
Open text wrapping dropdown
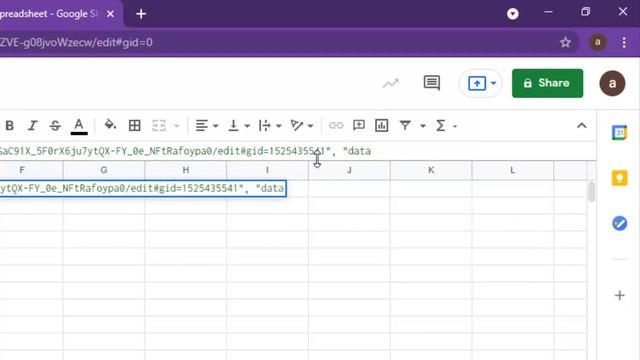[270, 125]
